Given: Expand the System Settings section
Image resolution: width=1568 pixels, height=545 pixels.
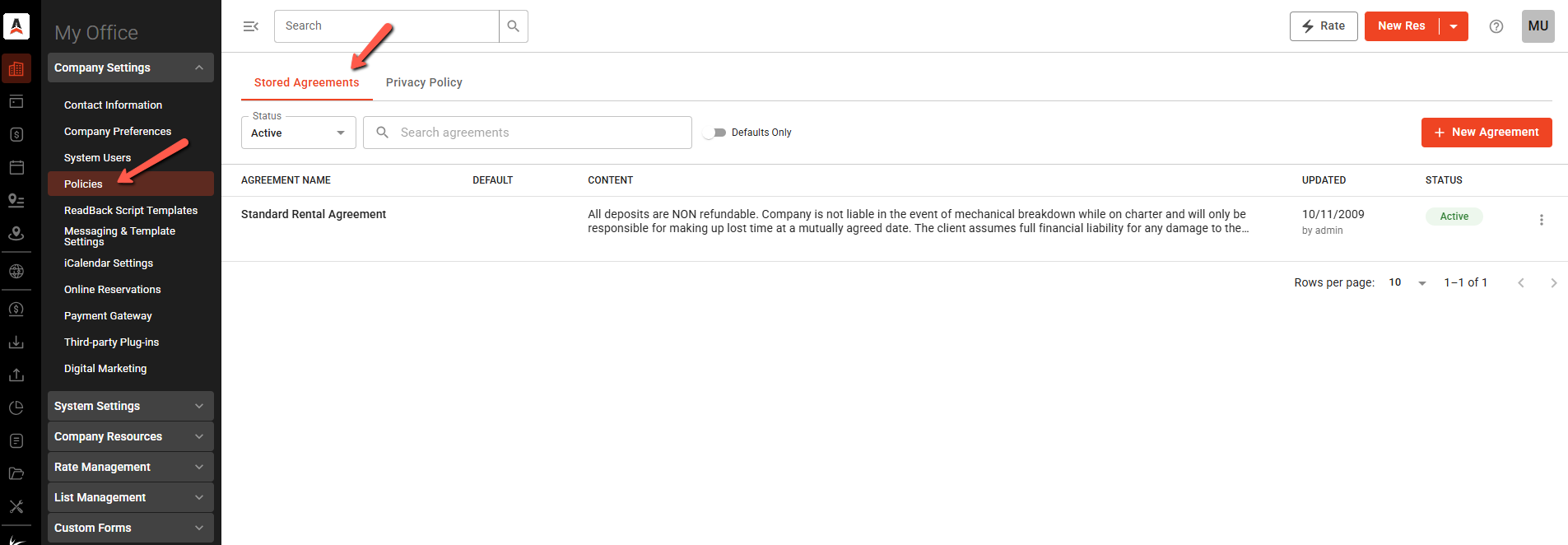Looking at the screenshot, I should pos(131,406).
